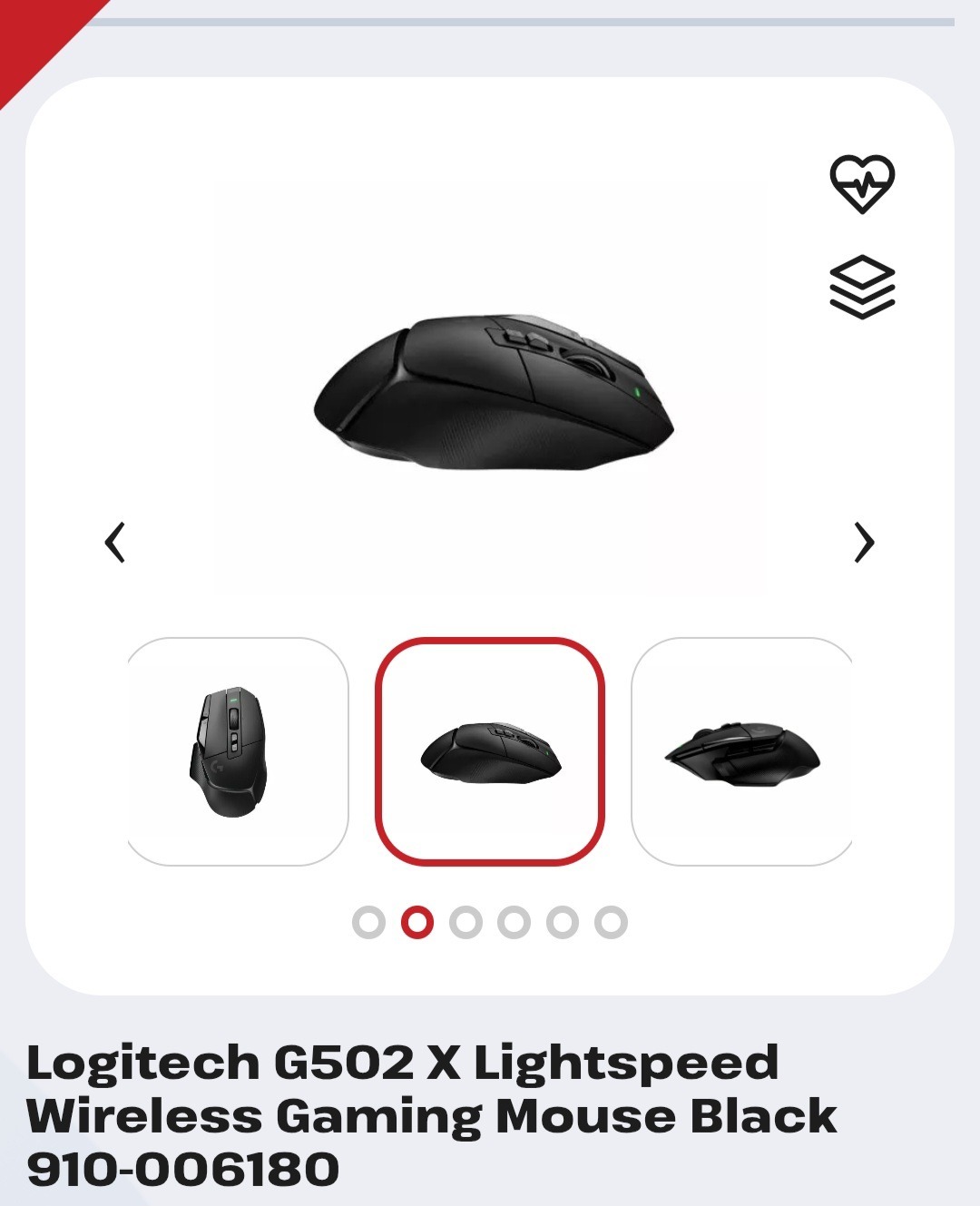
Task: Go to previous product image arrow
Action: [114, 543]
